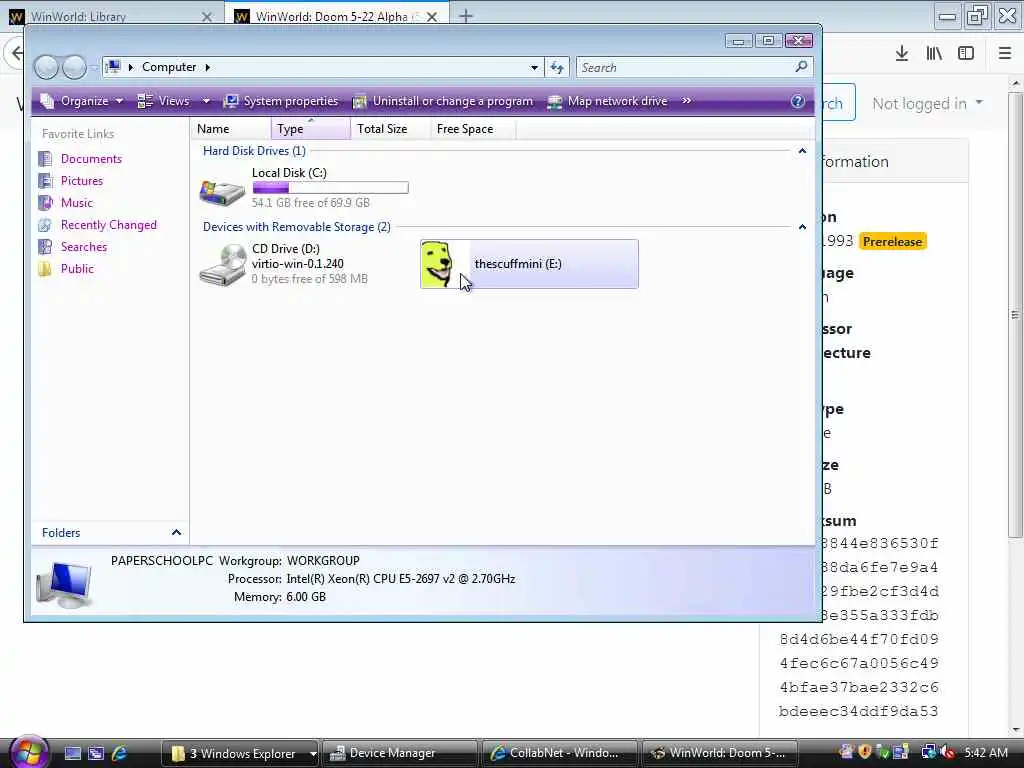This screenshot has height=768, width=1024.
Task: Select the CD Drive (D:) icon
Action: pyautogui.click(x=222, y=264)
